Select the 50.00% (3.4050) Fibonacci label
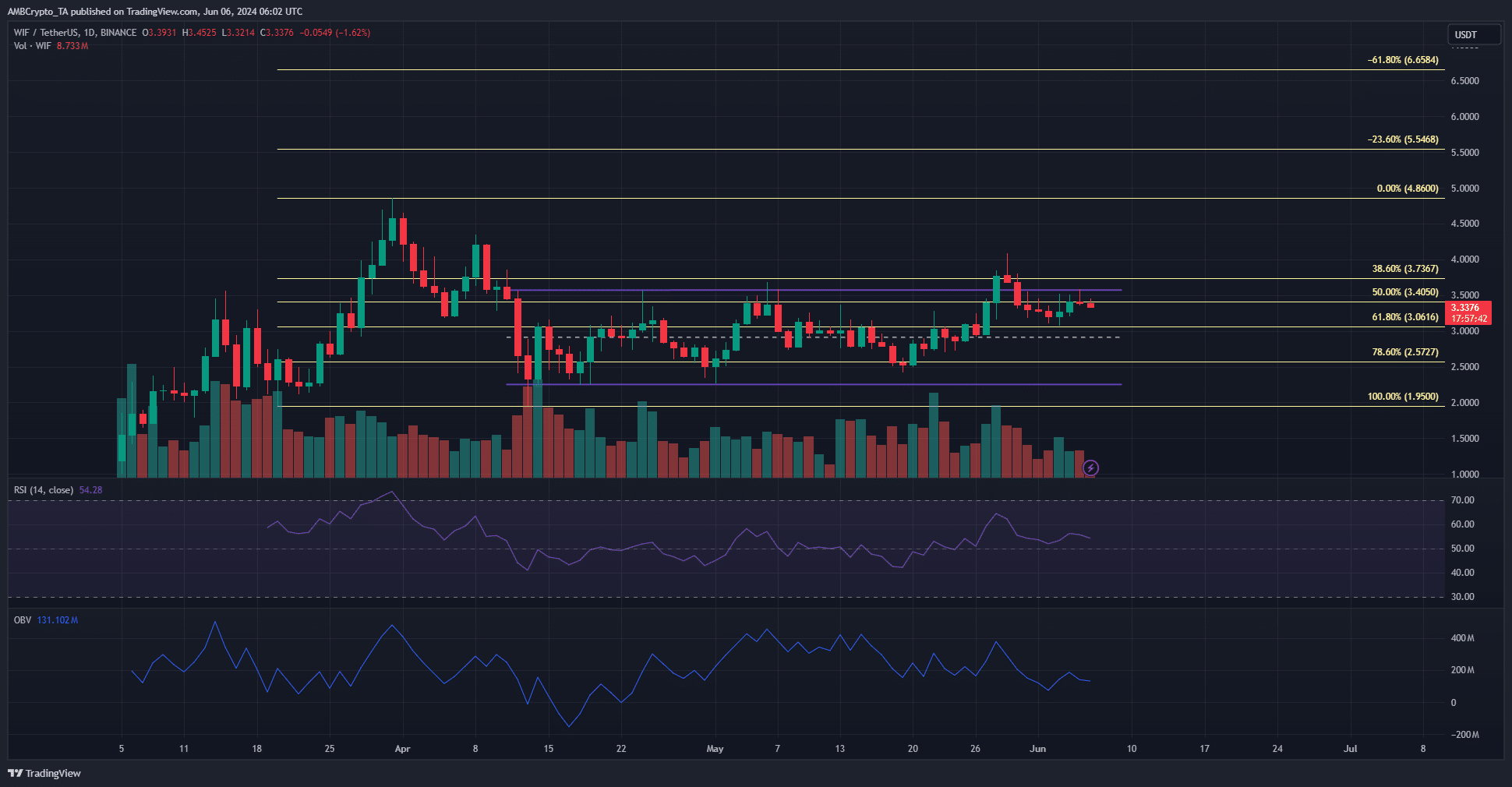The height and width of the screenshot is (787, 1512). (x=1405, y=292)
